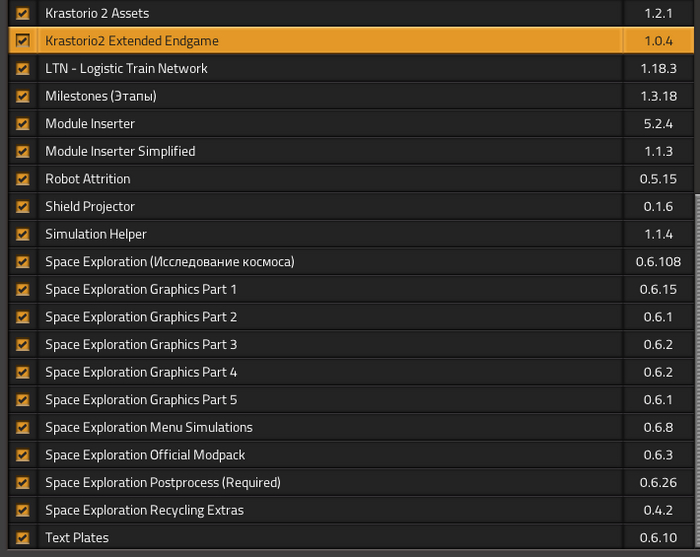Toggle LTN - Logistic Train Network checkbox
Image resolution: width=700 pixels, height=557 pixels.
(22, 69)
